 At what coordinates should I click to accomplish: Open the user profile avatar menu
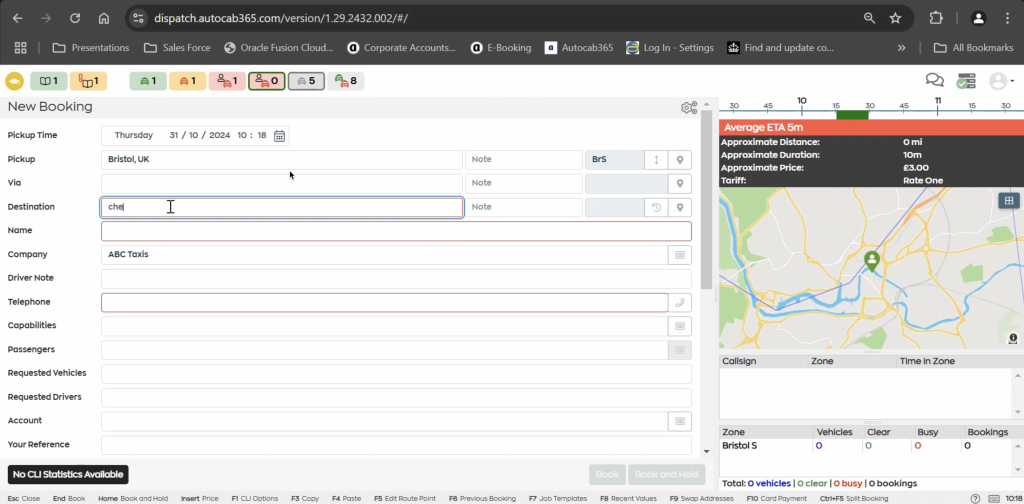(1001, 81)
